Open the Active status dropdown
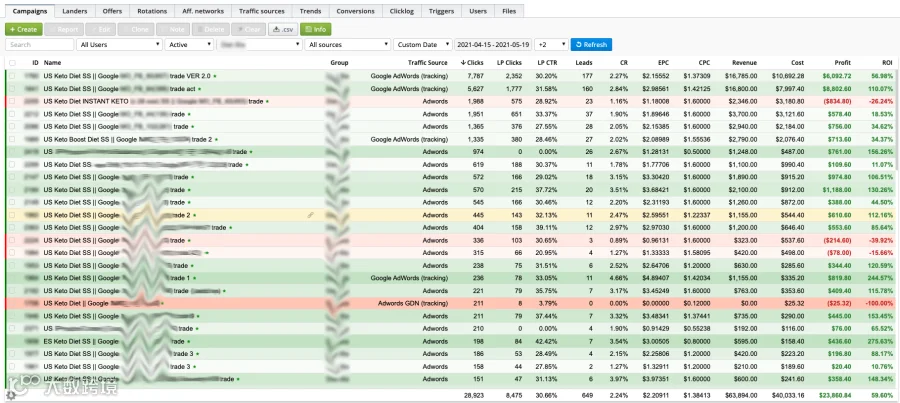Image resolution: width=900 pixels, height=403 pixels. click(189, 44)
